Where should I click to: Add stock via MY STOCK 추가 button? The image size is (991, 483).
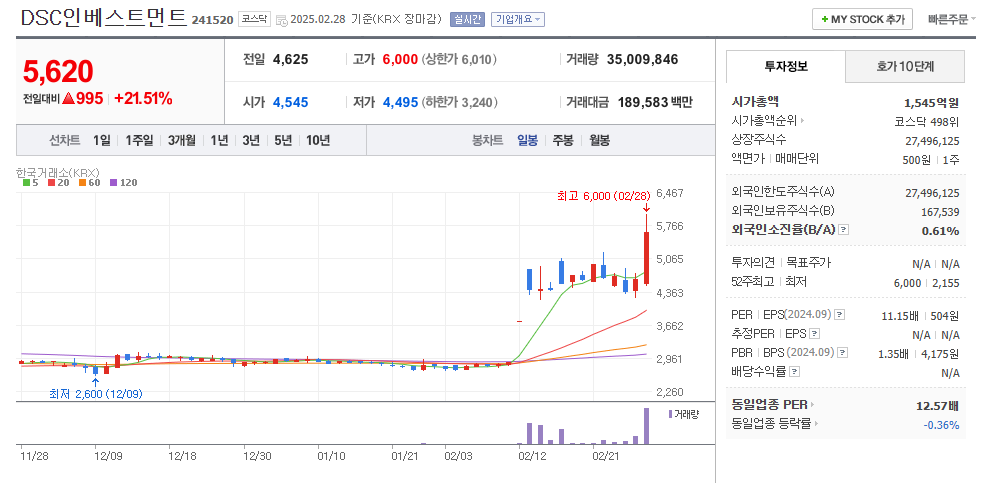coord(862,19)
